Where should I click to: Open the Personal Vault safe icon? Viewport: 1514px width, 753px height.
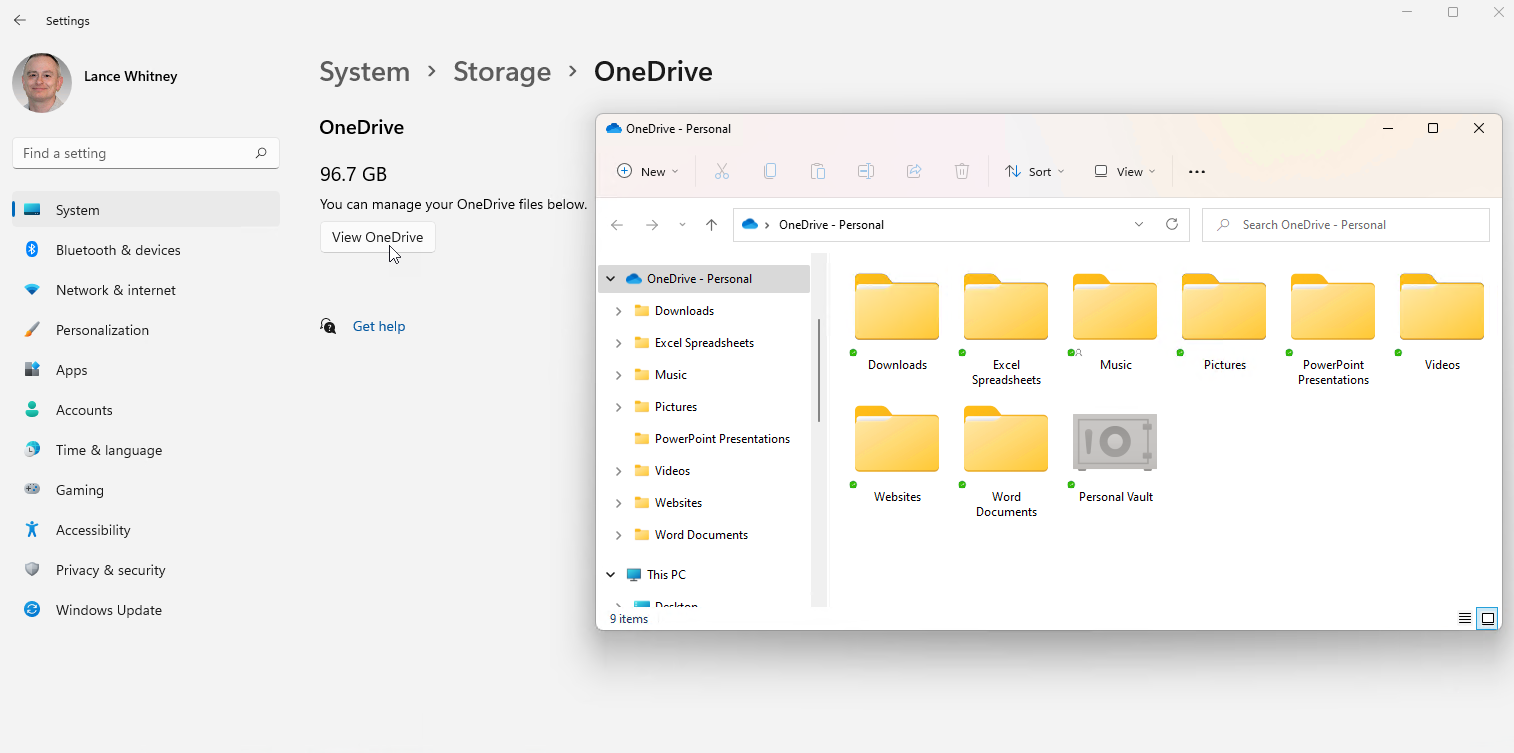1115,441
